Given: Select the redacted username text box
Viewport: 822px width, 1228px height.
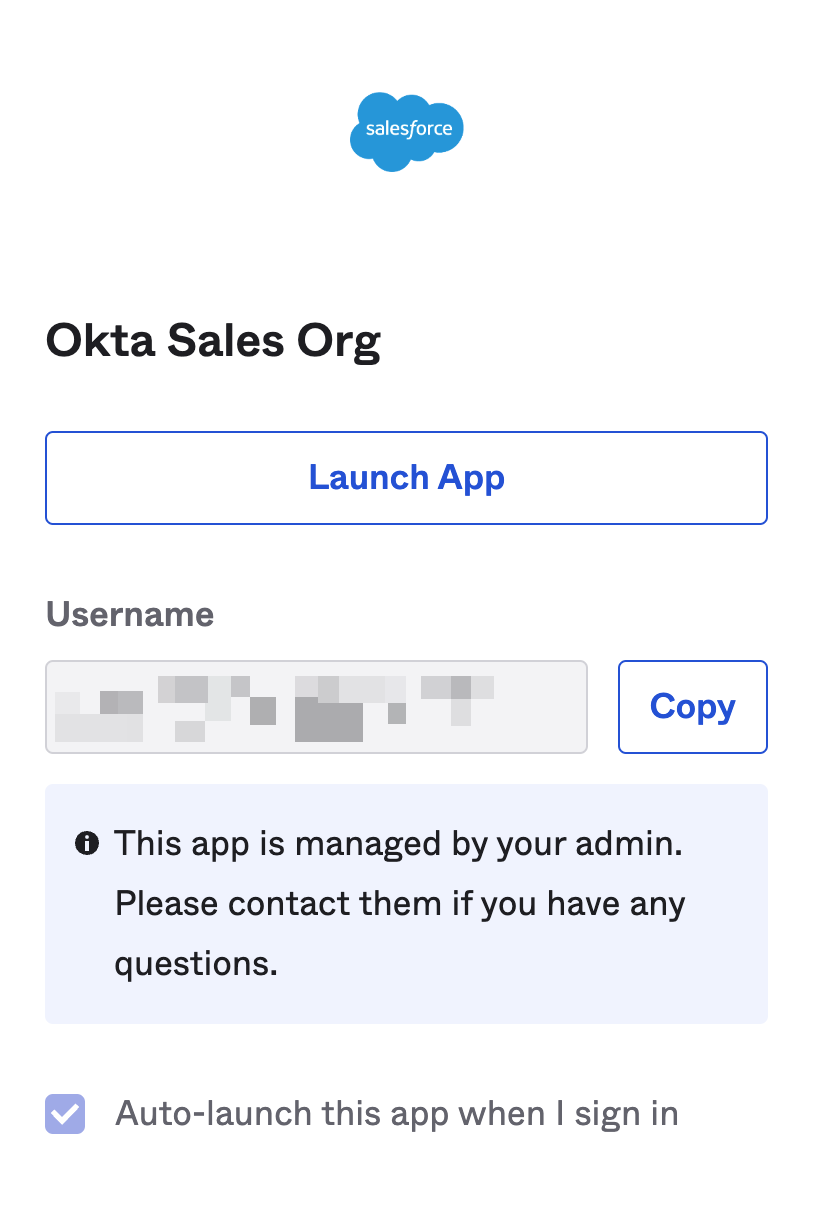Looking at the screenshot, I should 316,707.
